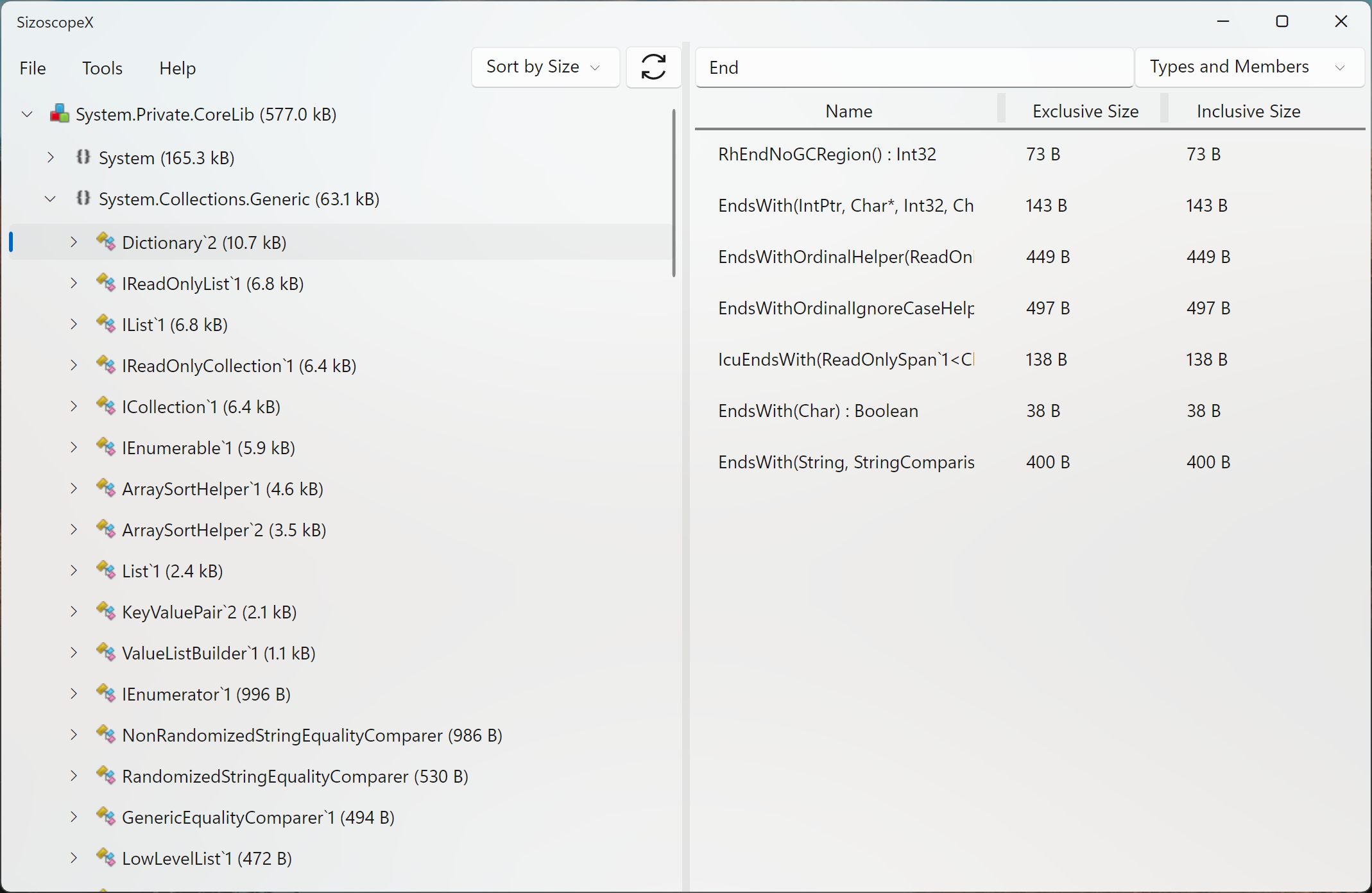Open the Types and Members dropdown
The image size is (1372, 893).
1248,67
